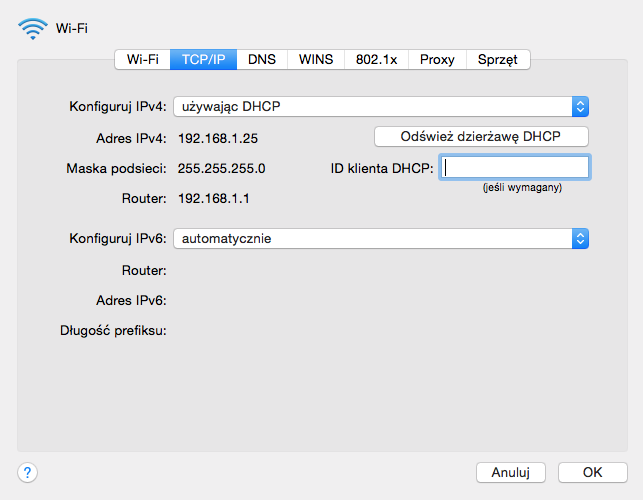
Task: Click the IPv4 address 192.168.1.25
Action: pyautogui.click(x=217, y=138)
